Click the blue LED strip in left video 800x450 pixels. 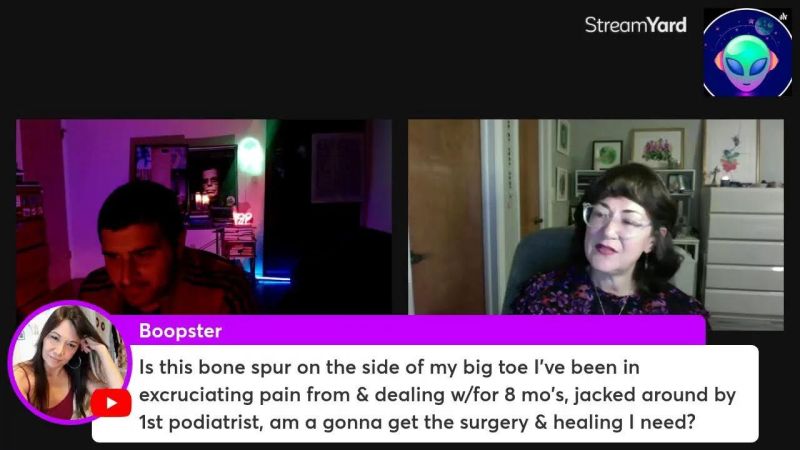click(273, 280)
